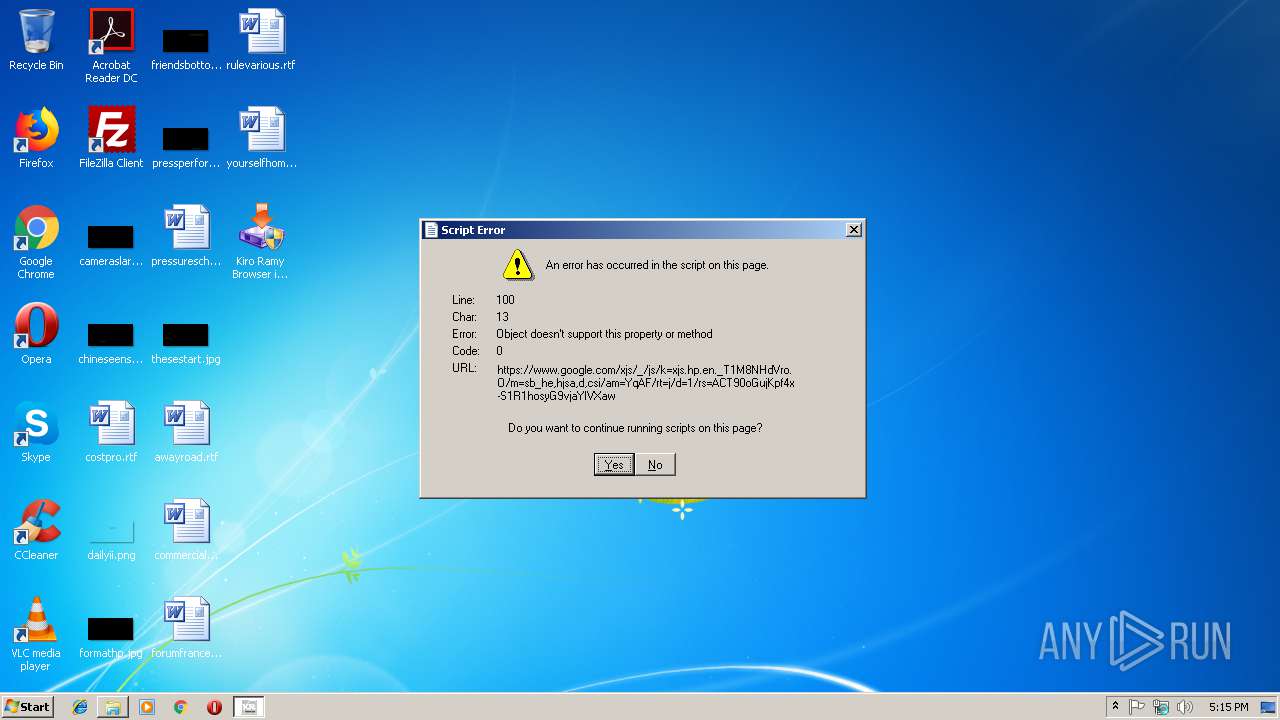The width and height of the screenshot is (1280, 720).
Task: Select costpro.rtf document icon
Action: click(111, 433)
